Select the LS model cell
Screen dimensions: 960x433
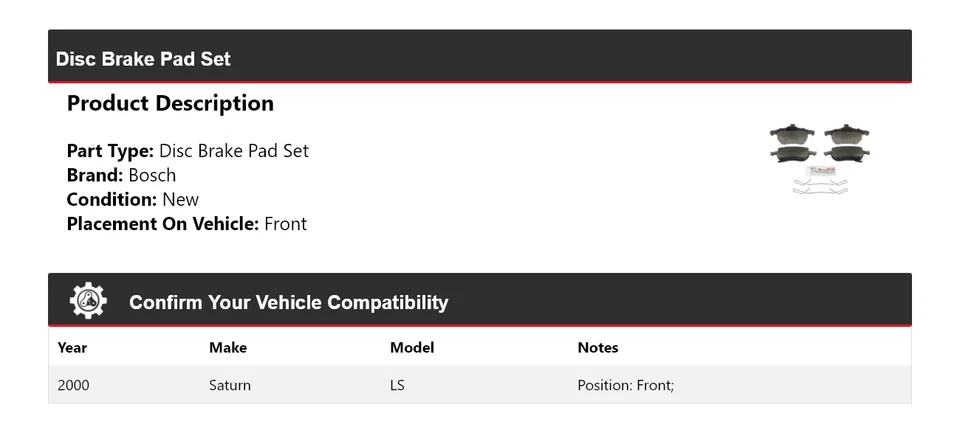[x=397, y=385]
